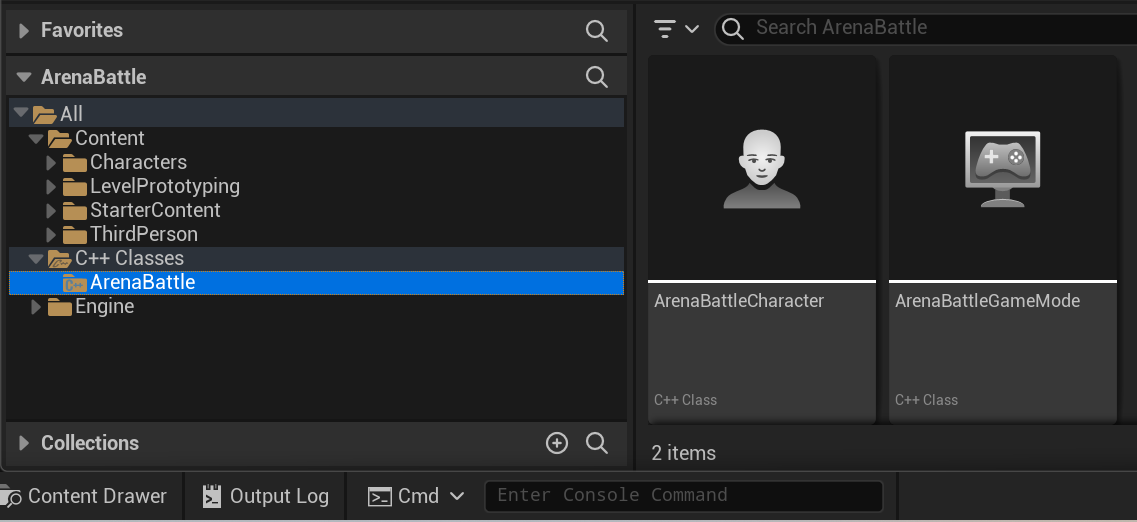1137x522 pixels.
Task: Click the Output Log icon
Action: pos(212,496)
